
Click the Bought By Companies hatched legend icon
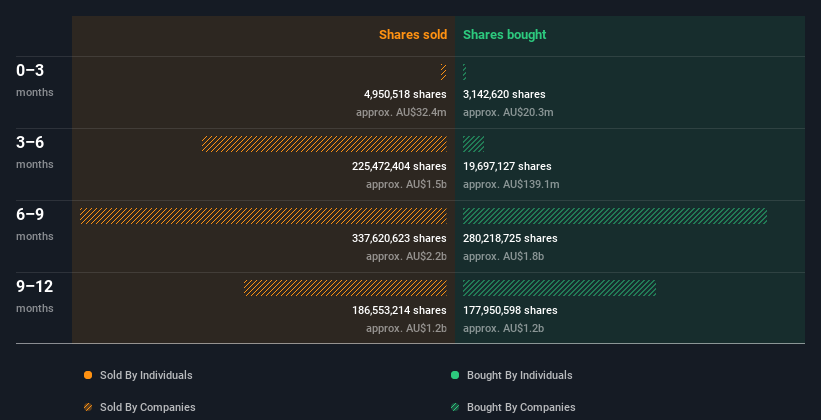coord(455,407)
